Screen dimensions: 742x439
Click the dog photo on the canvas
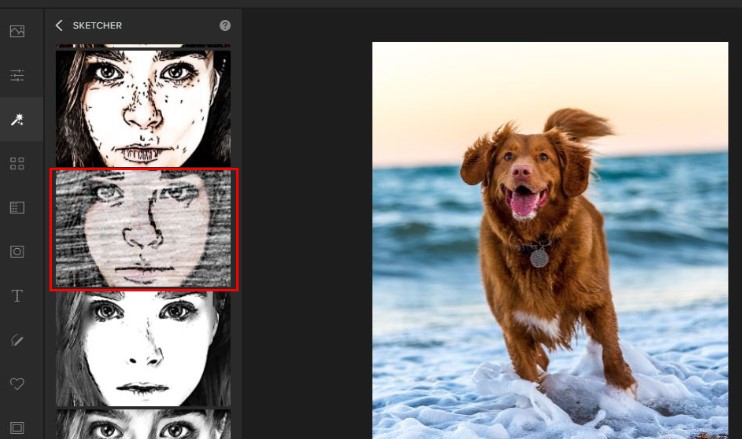pos(550,240)
